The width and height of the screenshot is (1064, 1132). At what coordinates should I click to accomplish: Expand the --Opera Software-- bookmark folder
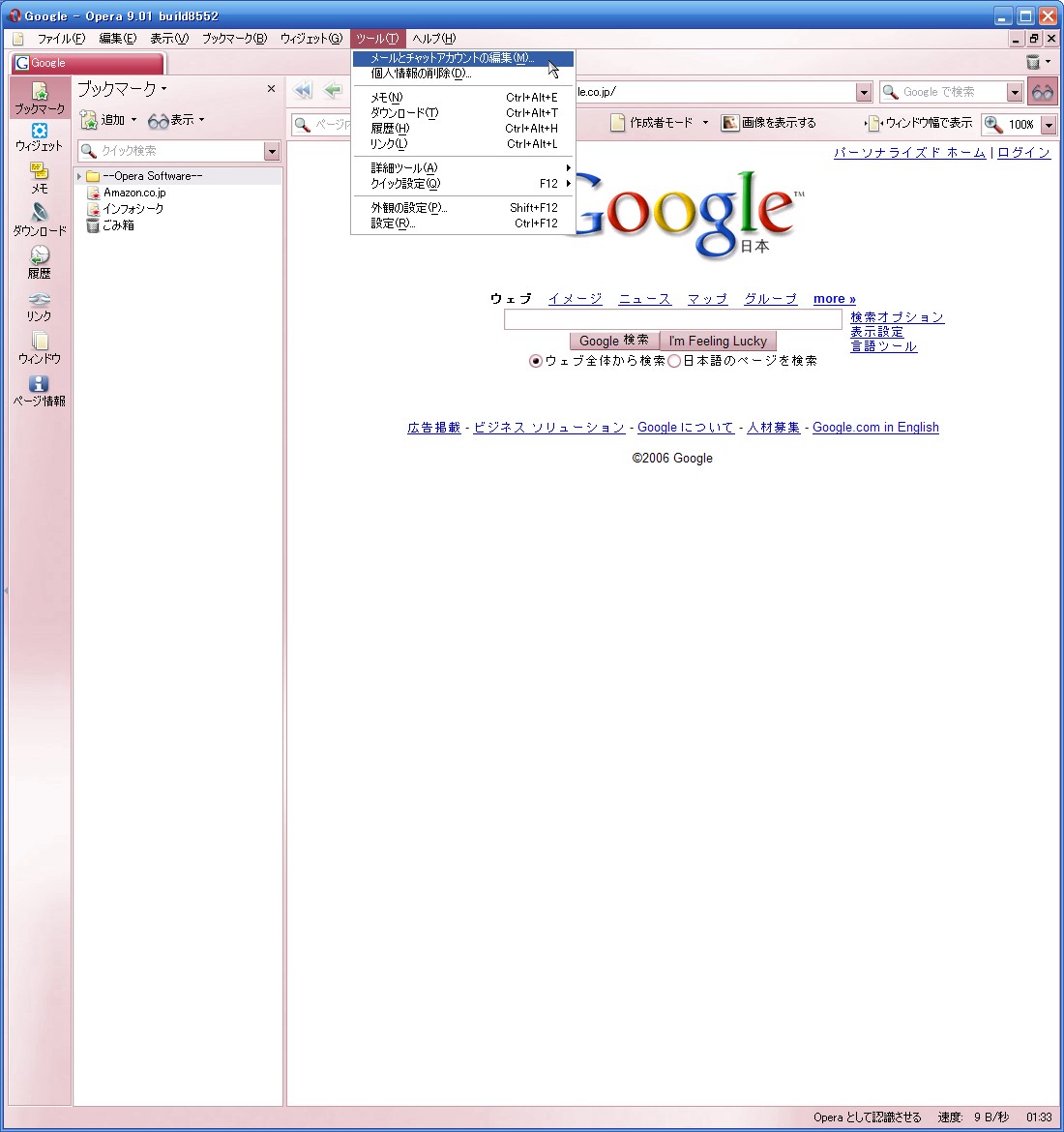coord(79,176)
